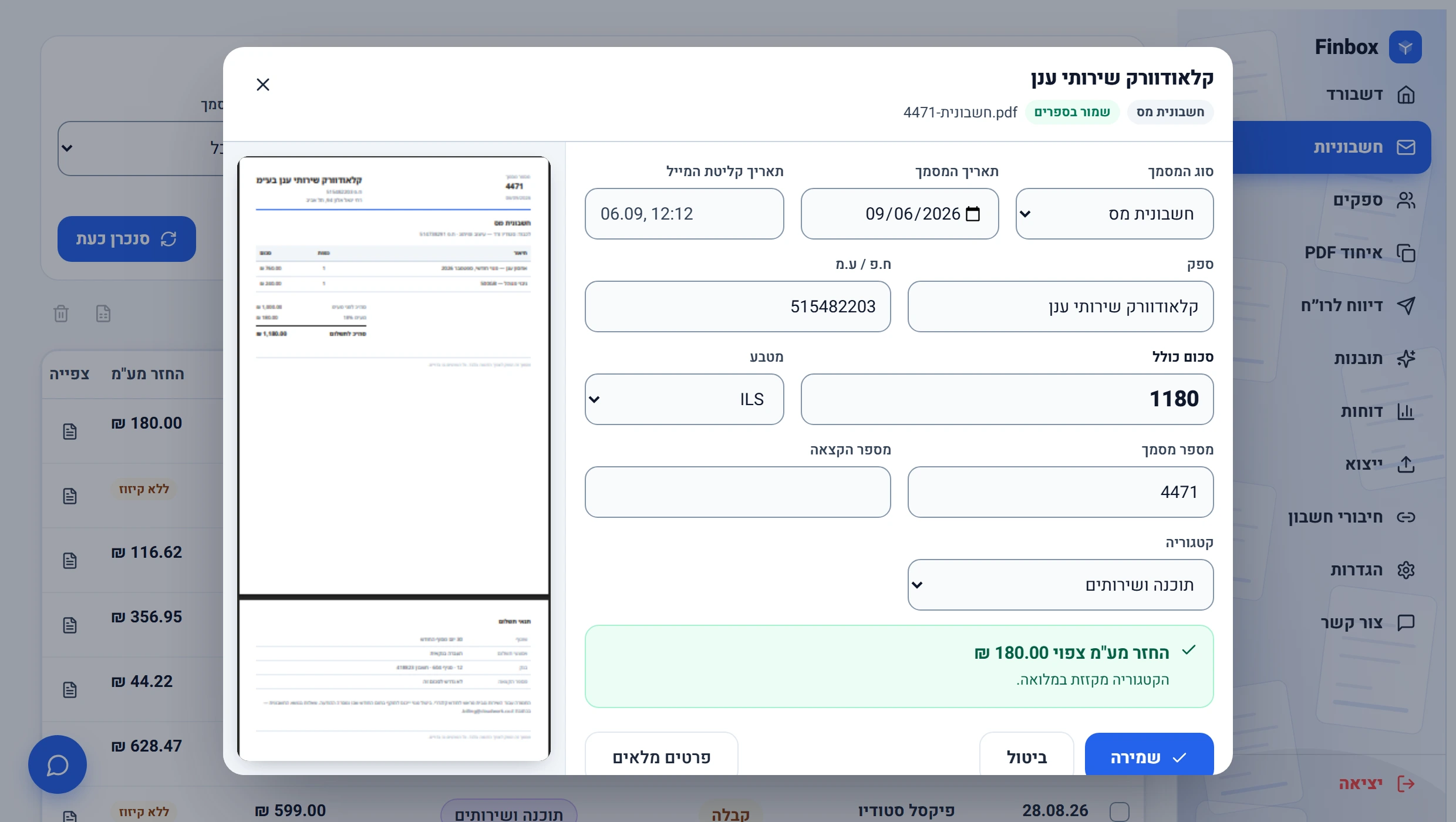
Task: Expand the filter dropdown behind the dialog
Action: tap(140, 149)
